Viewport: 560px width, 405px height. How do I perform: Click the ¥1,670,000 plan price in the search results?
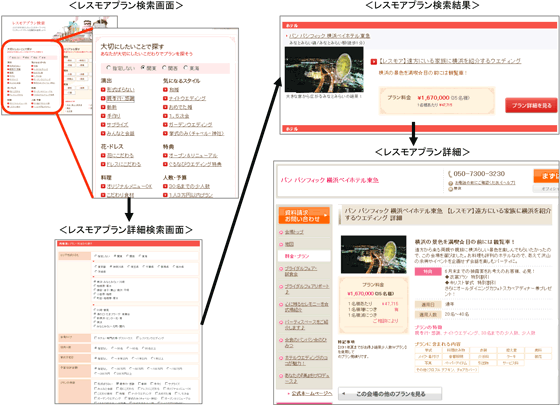tap(433, 98)
